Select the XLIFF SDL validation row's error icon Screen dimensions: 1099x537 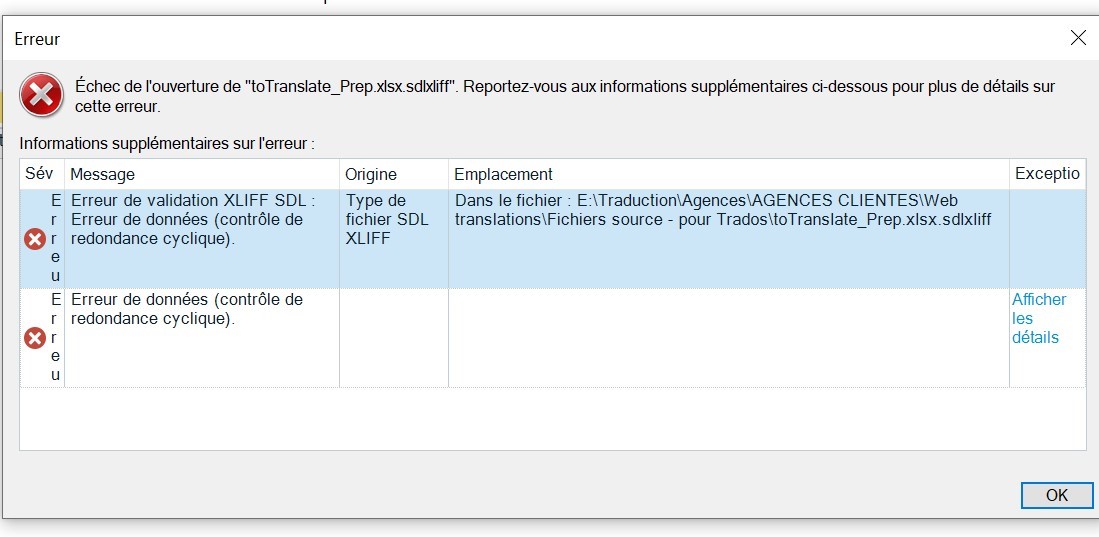pos(35,239)
